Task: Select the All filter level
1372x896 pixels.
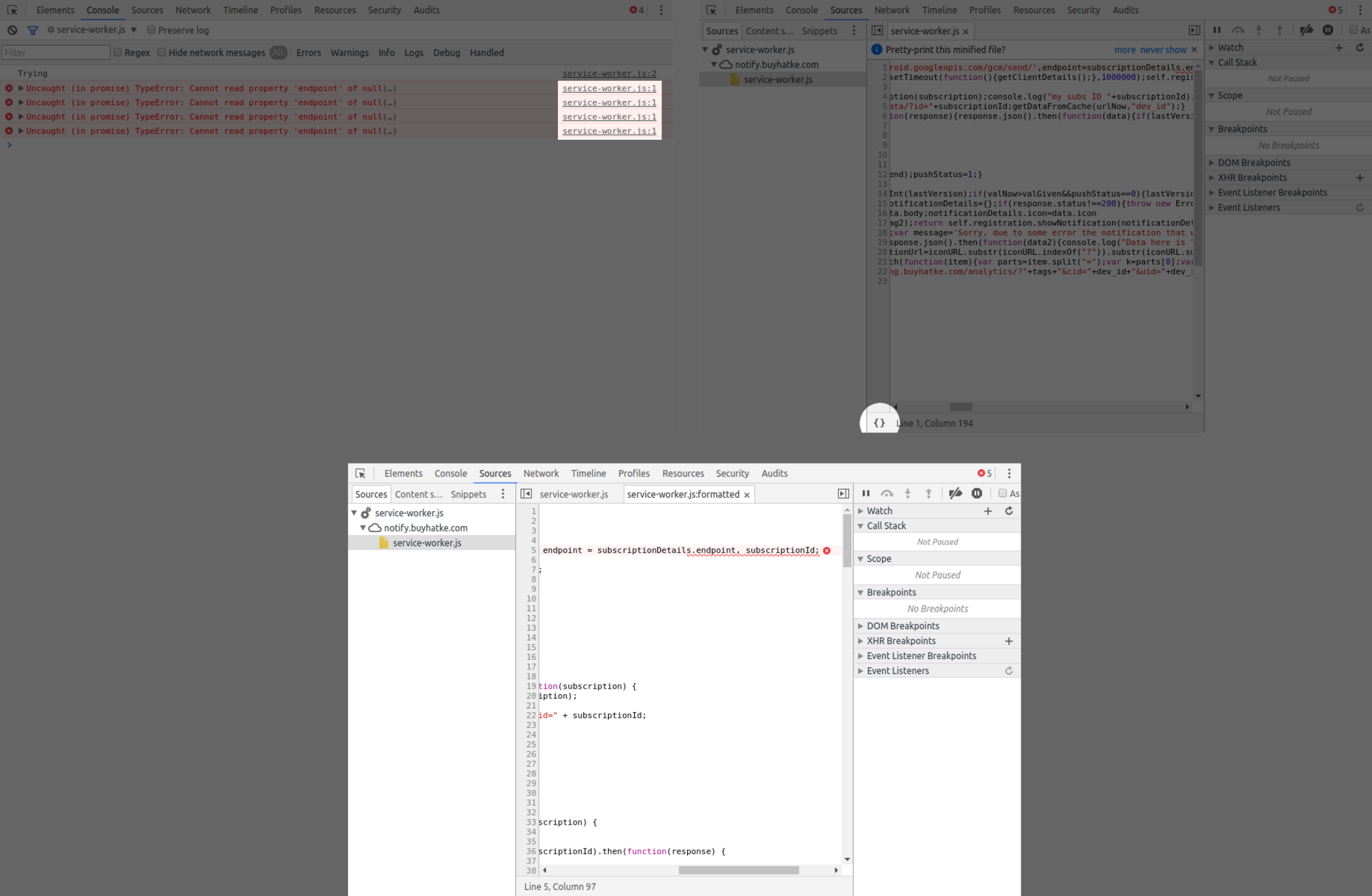Action: click(278, 53)
